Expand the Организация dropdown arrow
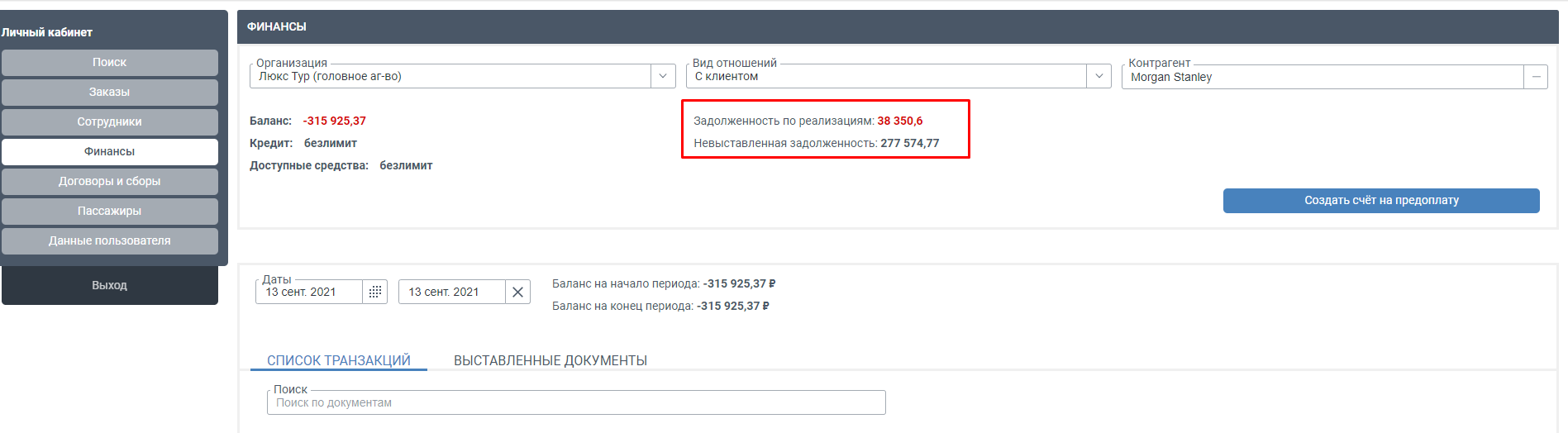The height and width of the screenshot is (433, 1568). pyautogui.click(x=662, y=76)
